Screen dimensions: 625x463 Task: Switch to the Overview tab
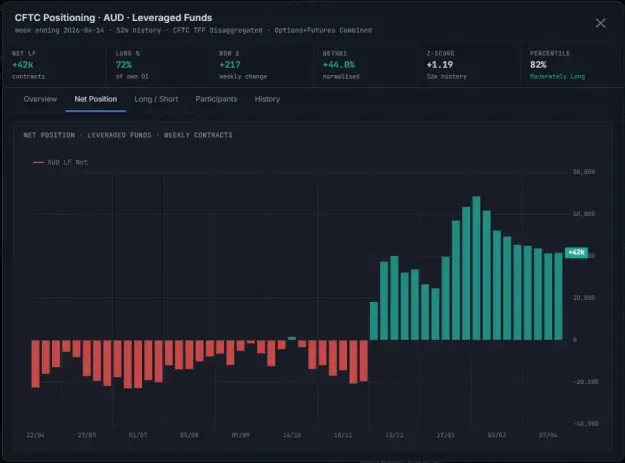tap(40, 99)
